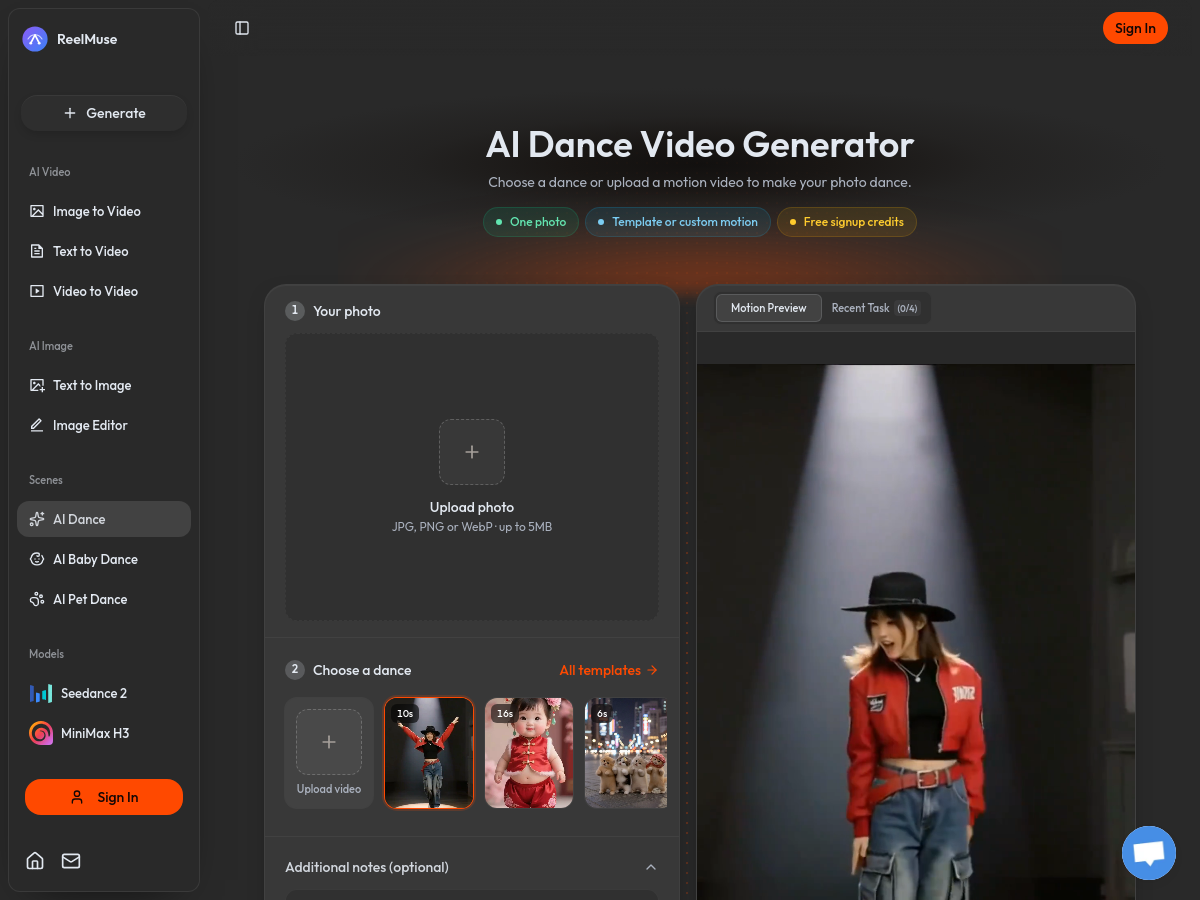Collapse Additional notes section chevron

[x=651, y=867]
